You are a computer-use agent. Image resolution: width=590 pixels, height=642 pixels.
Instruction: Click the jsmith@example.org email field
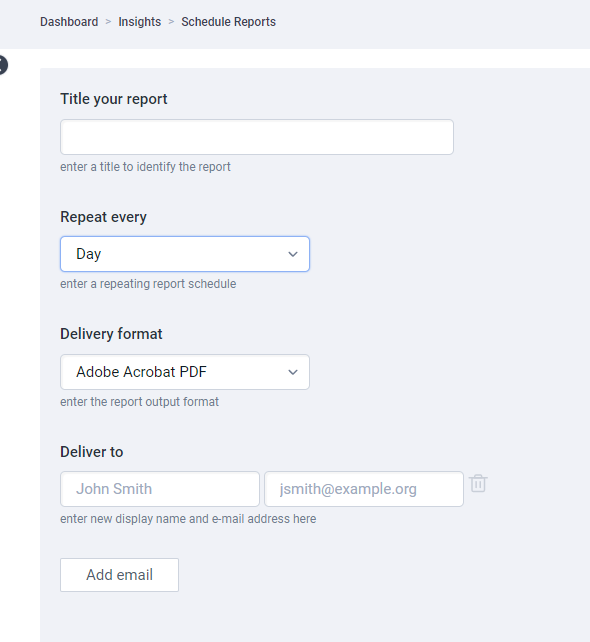[364, 489]
